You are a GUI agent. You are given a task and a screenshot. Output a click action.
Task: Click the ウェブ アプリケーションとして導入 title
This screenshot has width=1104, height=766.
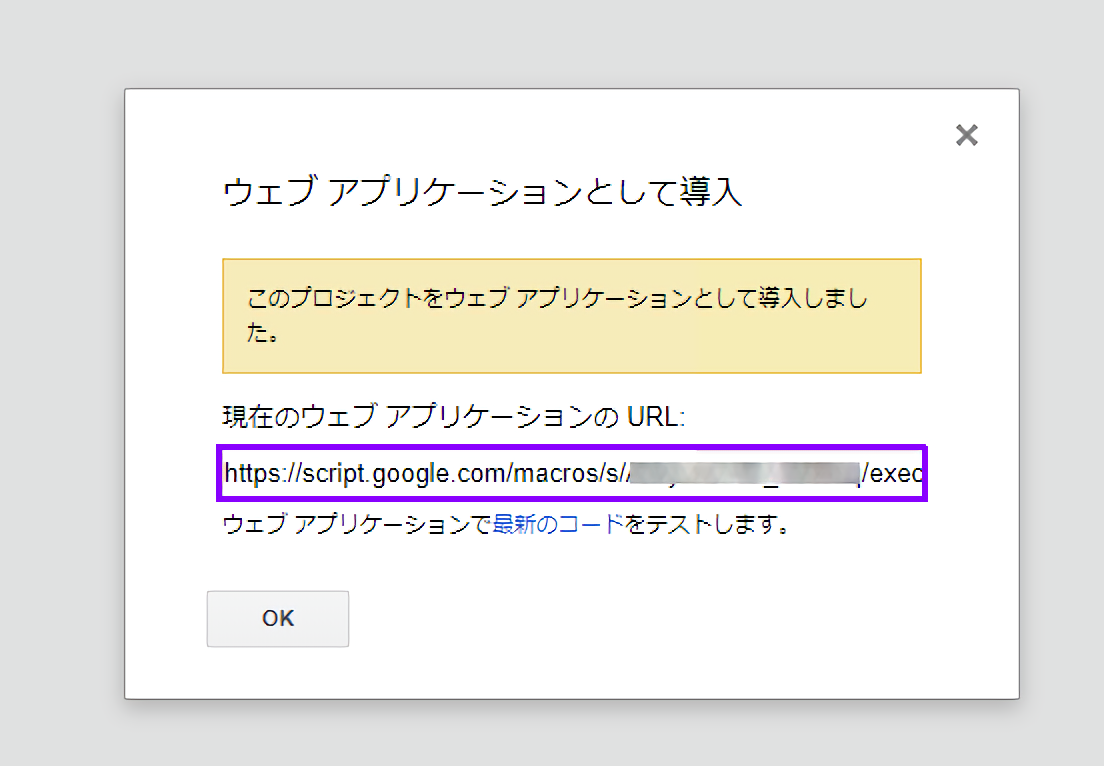pyautogui.click(x=482, y=192)
